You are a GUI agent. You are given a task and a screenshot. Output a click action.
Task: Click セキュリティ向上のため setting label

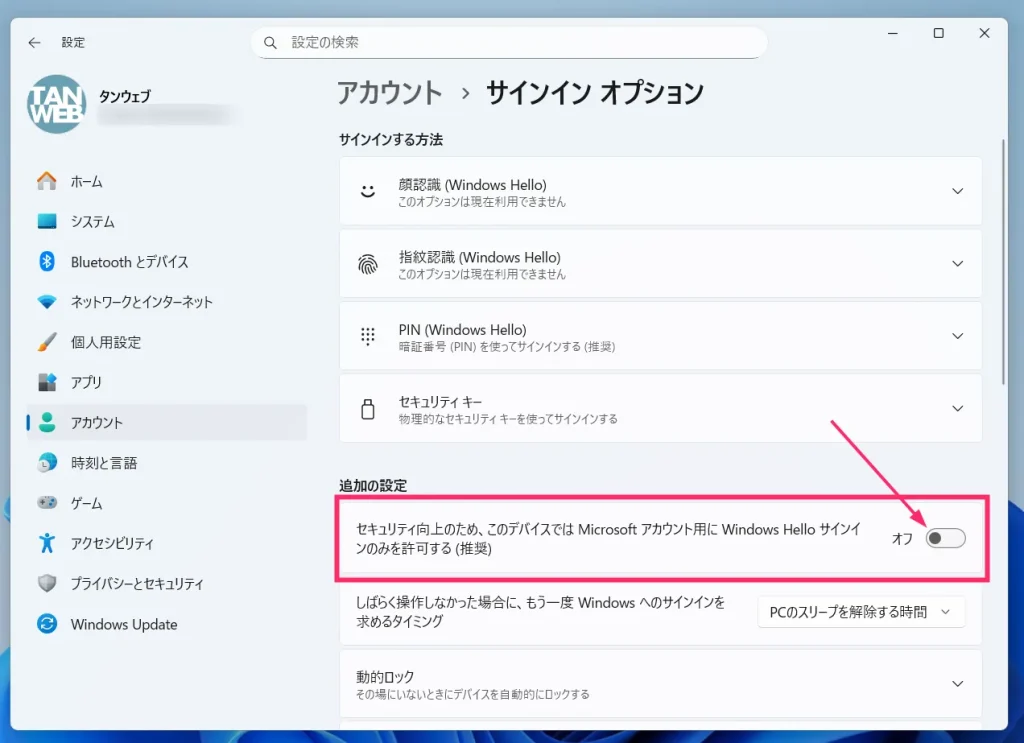(x=608, y=539)
